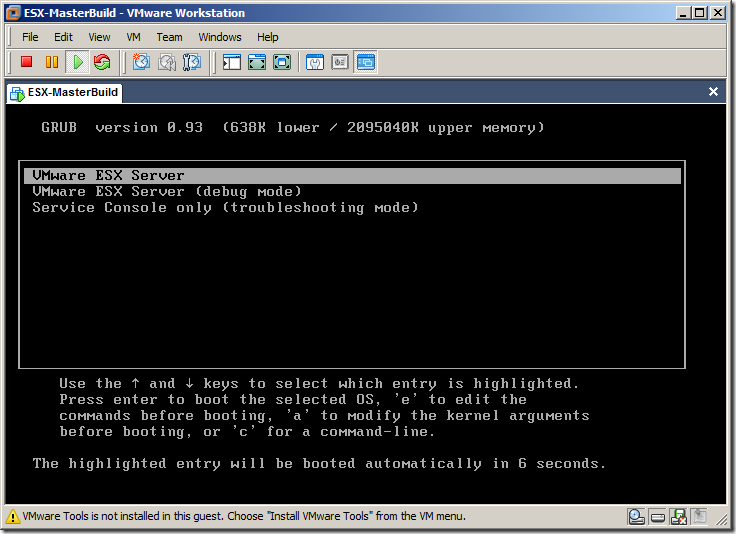Select the VMware ESX Server boot entry
This screenshot has height=534, width=736.
tap(352, 175)
